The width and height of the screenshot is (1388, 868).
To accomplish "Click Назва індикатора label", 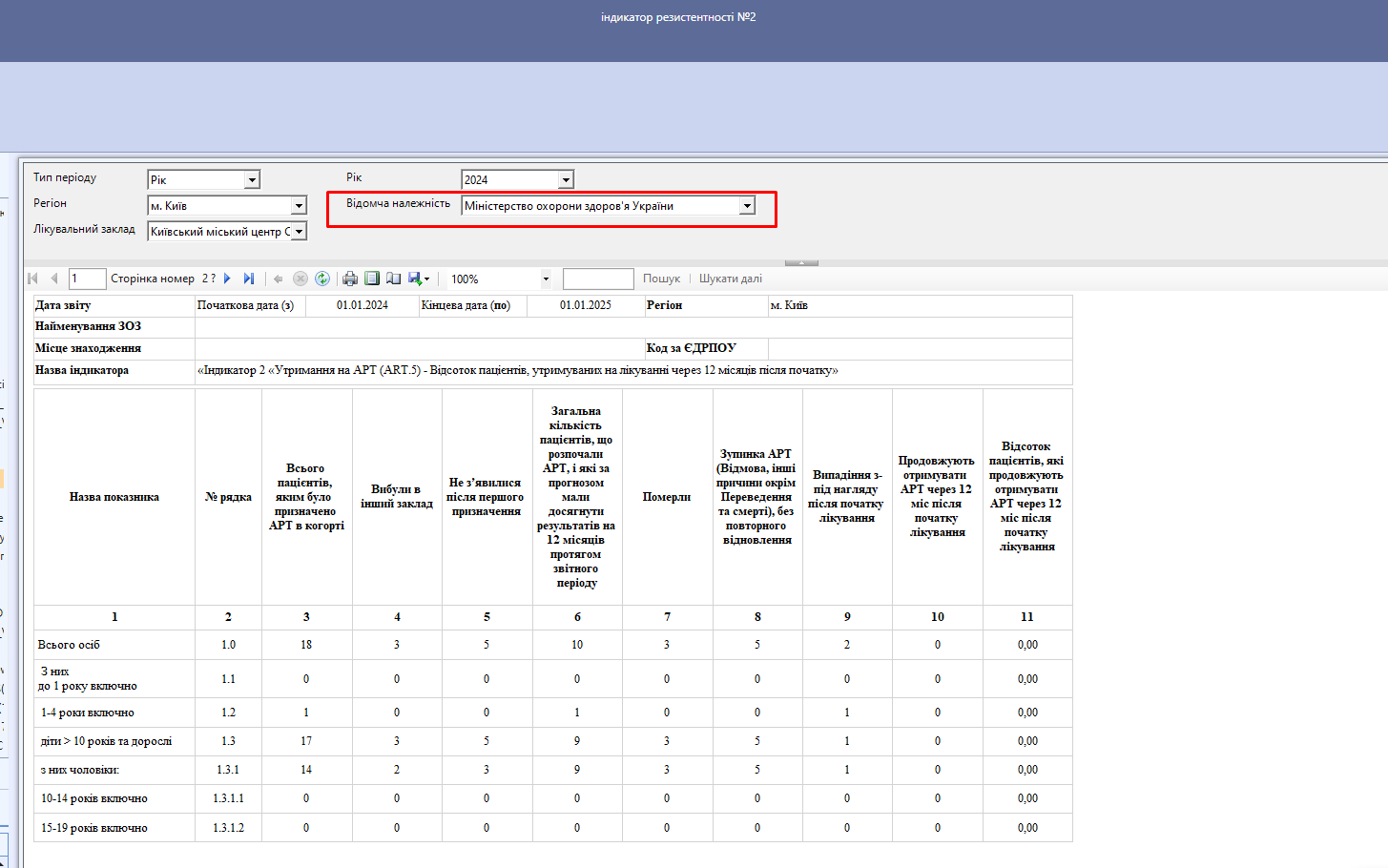I will (82, 370).
